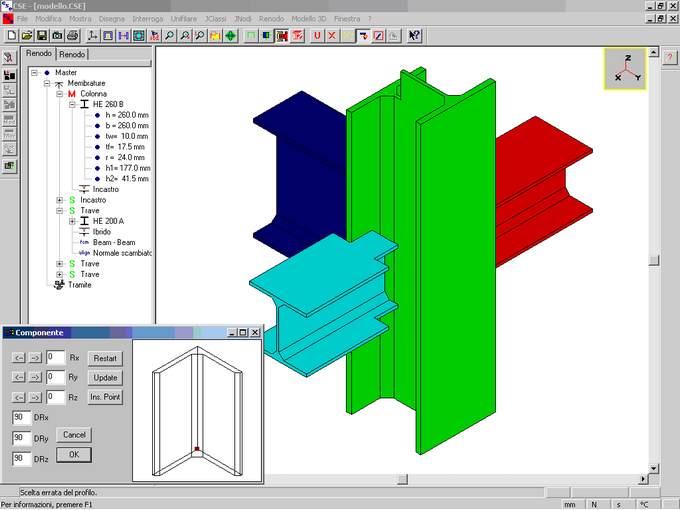Click the DRz value input field
680x510 pixels.
coord(22,458)
